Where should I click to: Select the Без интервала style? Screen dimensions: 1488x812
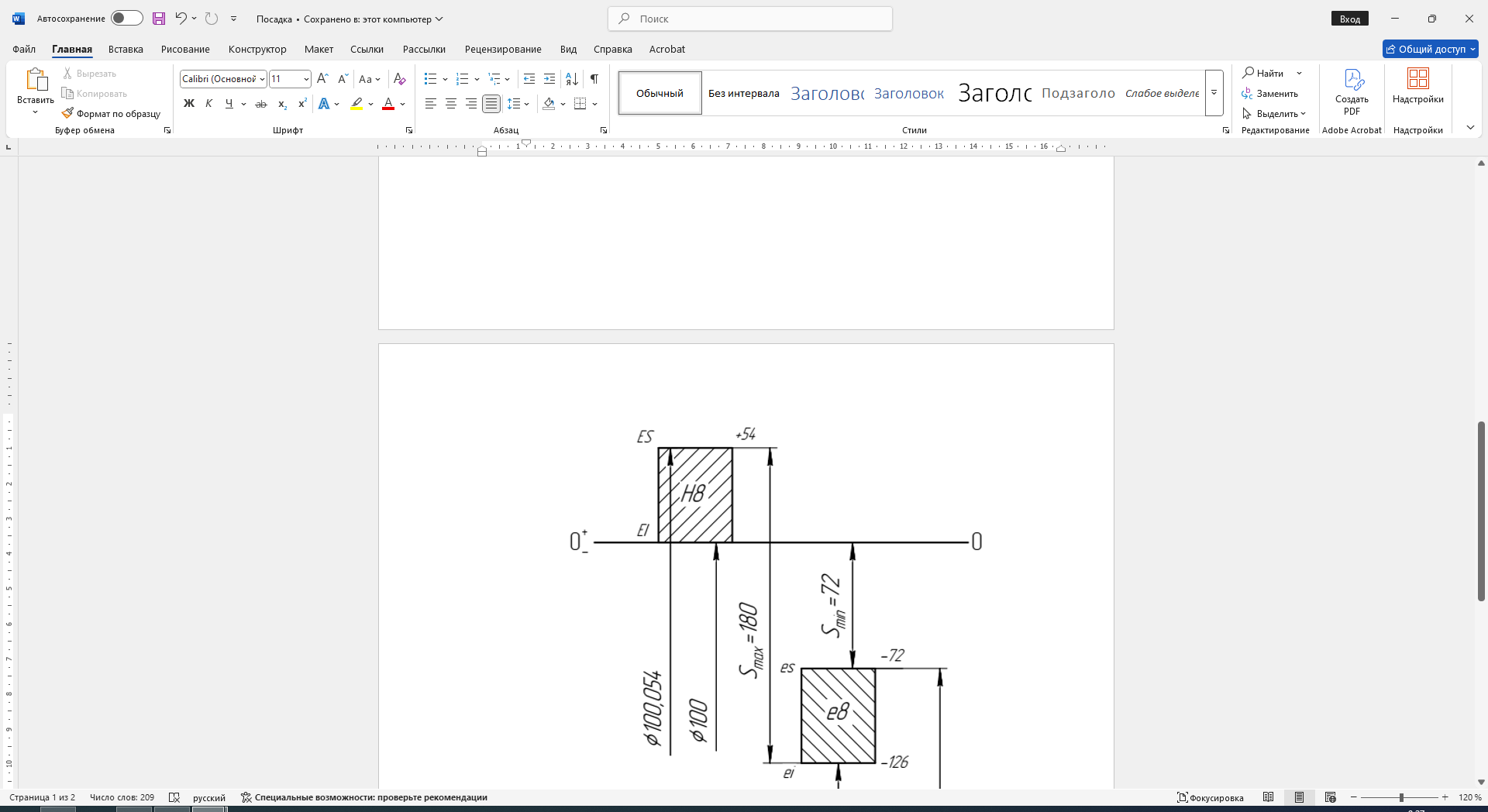(744, 93)
